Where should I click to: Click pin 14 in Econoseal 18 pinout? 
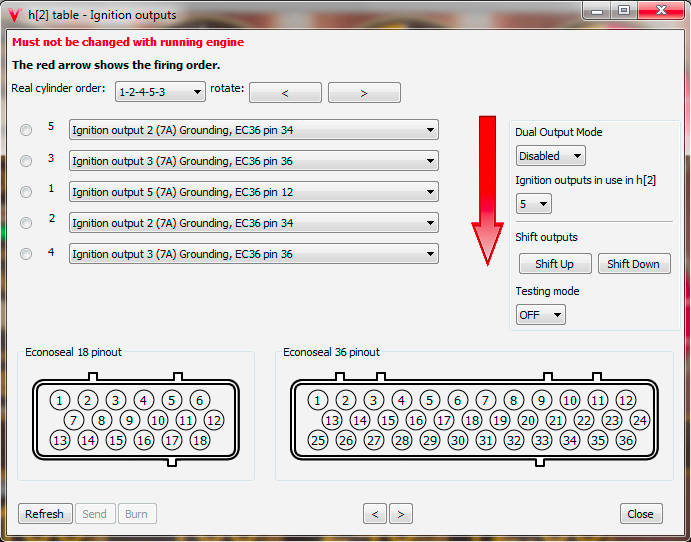coord(88,440)
